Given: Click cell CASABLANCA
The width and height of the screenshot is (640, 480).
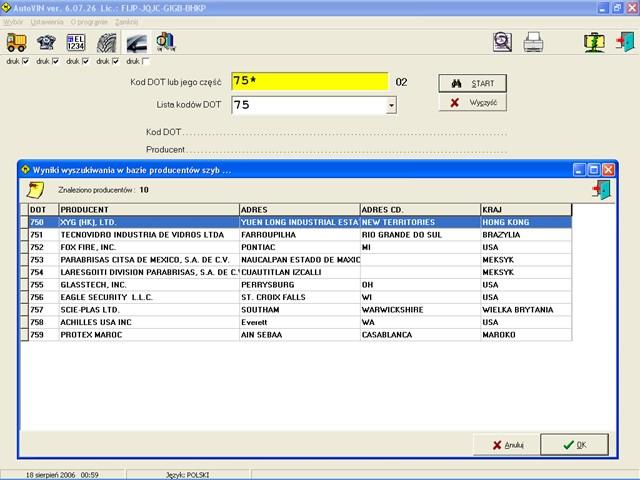Looking at the screenshot, I should click(x=420, y=335).
